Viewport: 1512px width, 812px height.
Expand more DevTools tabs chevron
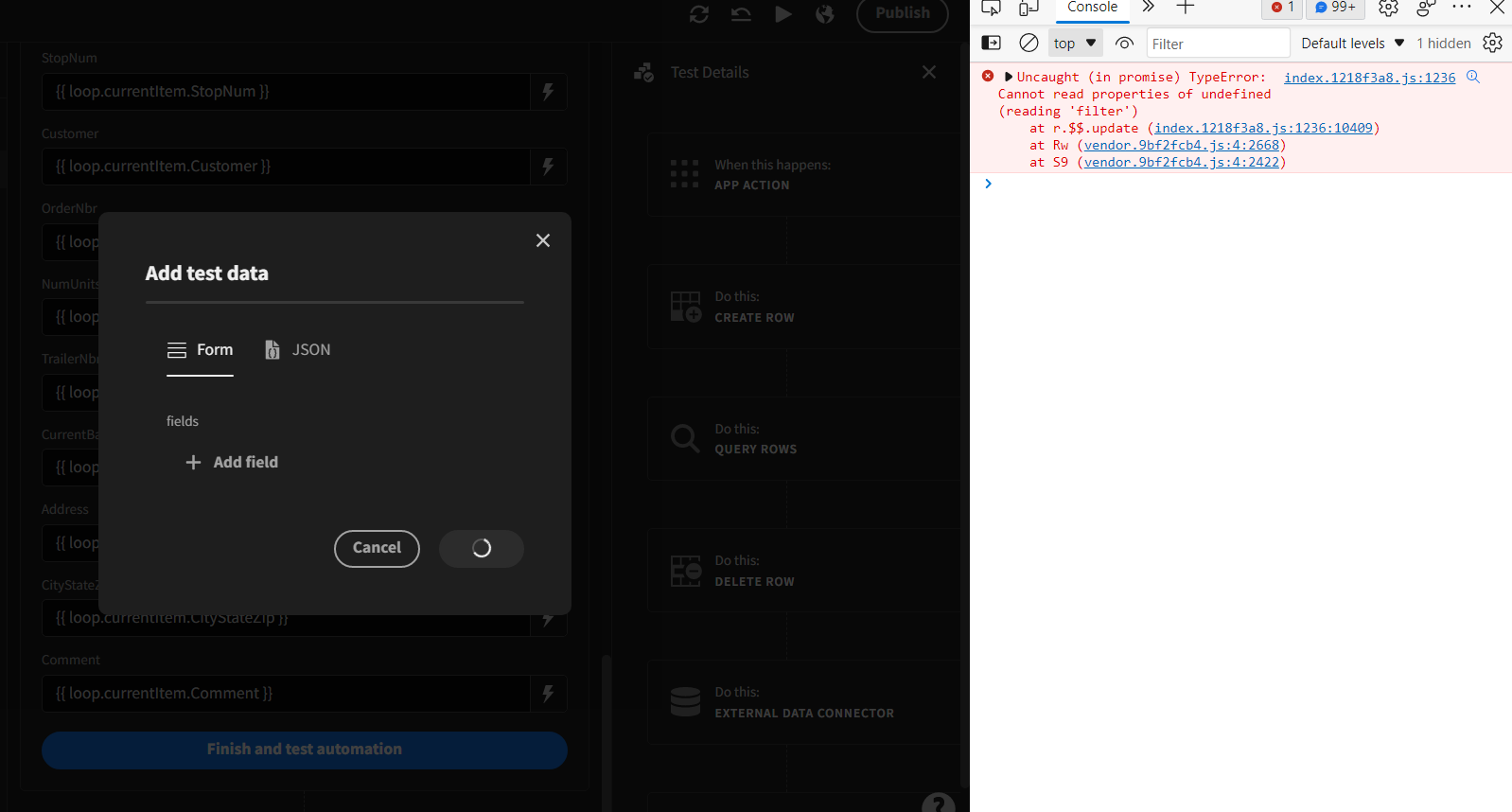click(1148, 8)
